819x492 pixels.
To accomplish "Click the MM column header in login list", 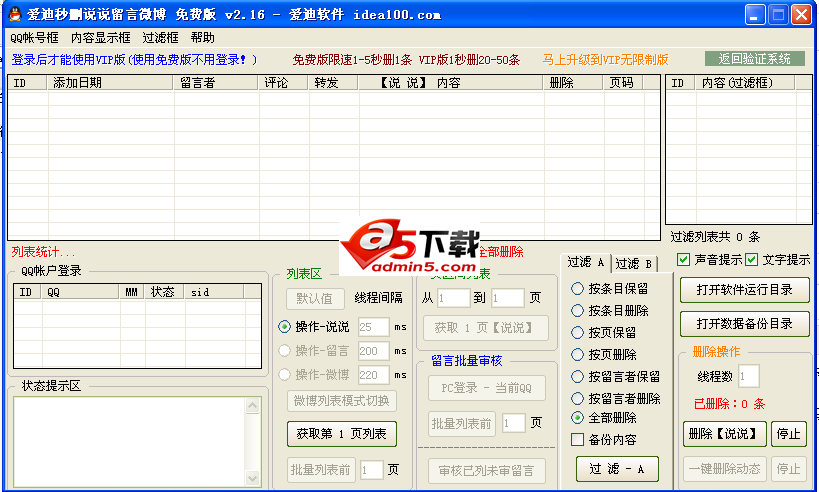I will 132,292.
